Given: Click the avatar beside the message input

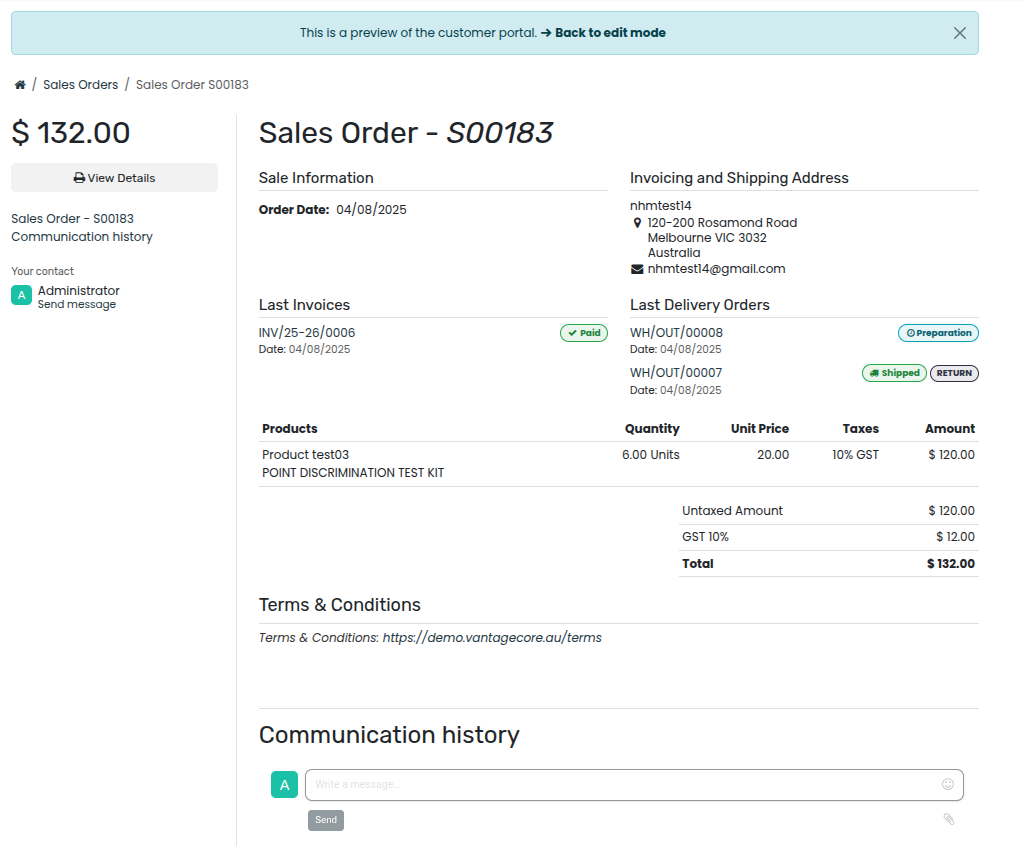Looking at the screenshot, I should coord(284,785).
